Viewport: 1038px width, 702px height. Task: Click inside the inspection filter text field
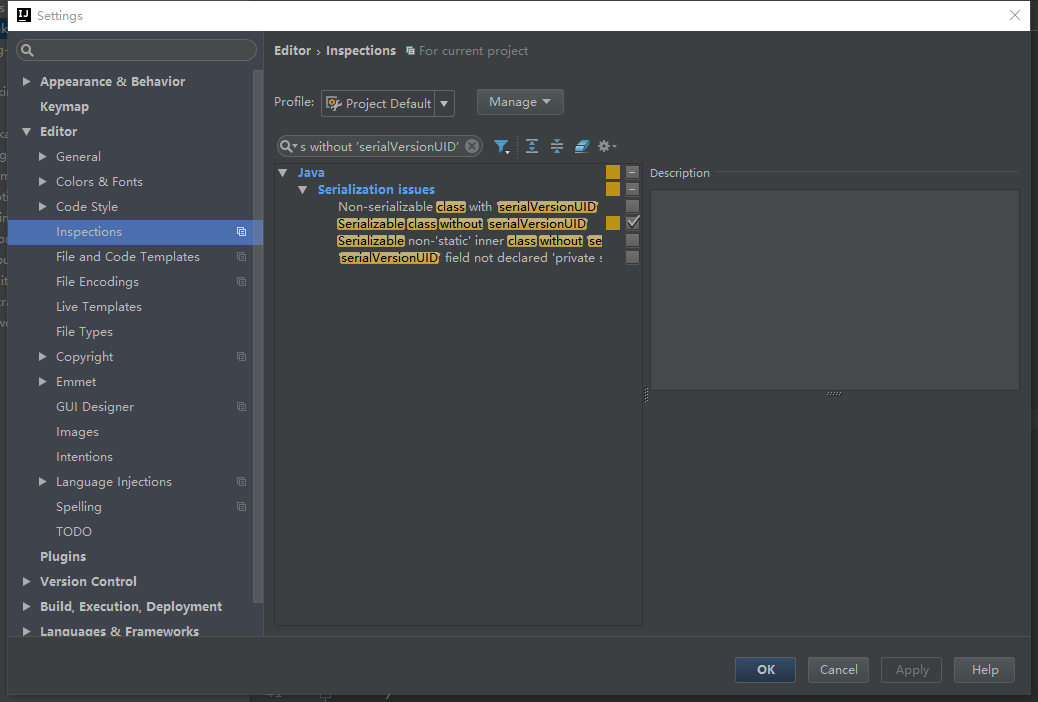point(379,146)
